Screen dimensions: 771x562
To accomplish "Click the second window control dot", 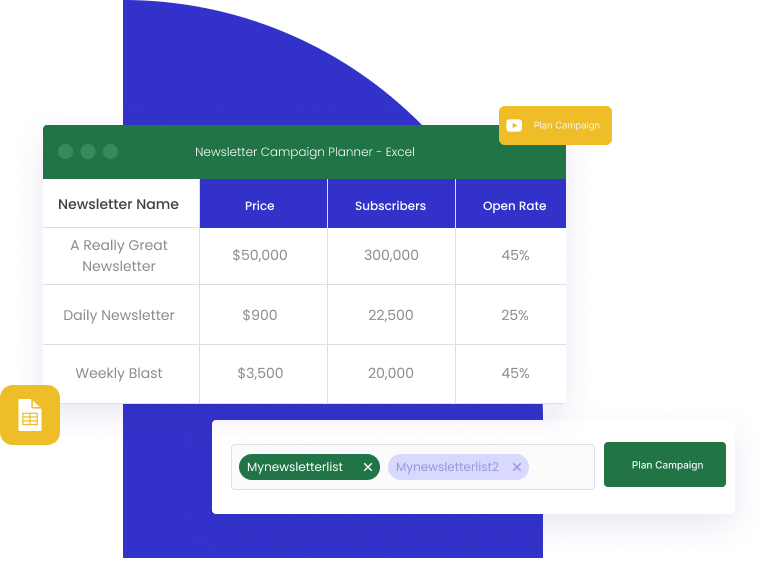I will tap(88, 152).
